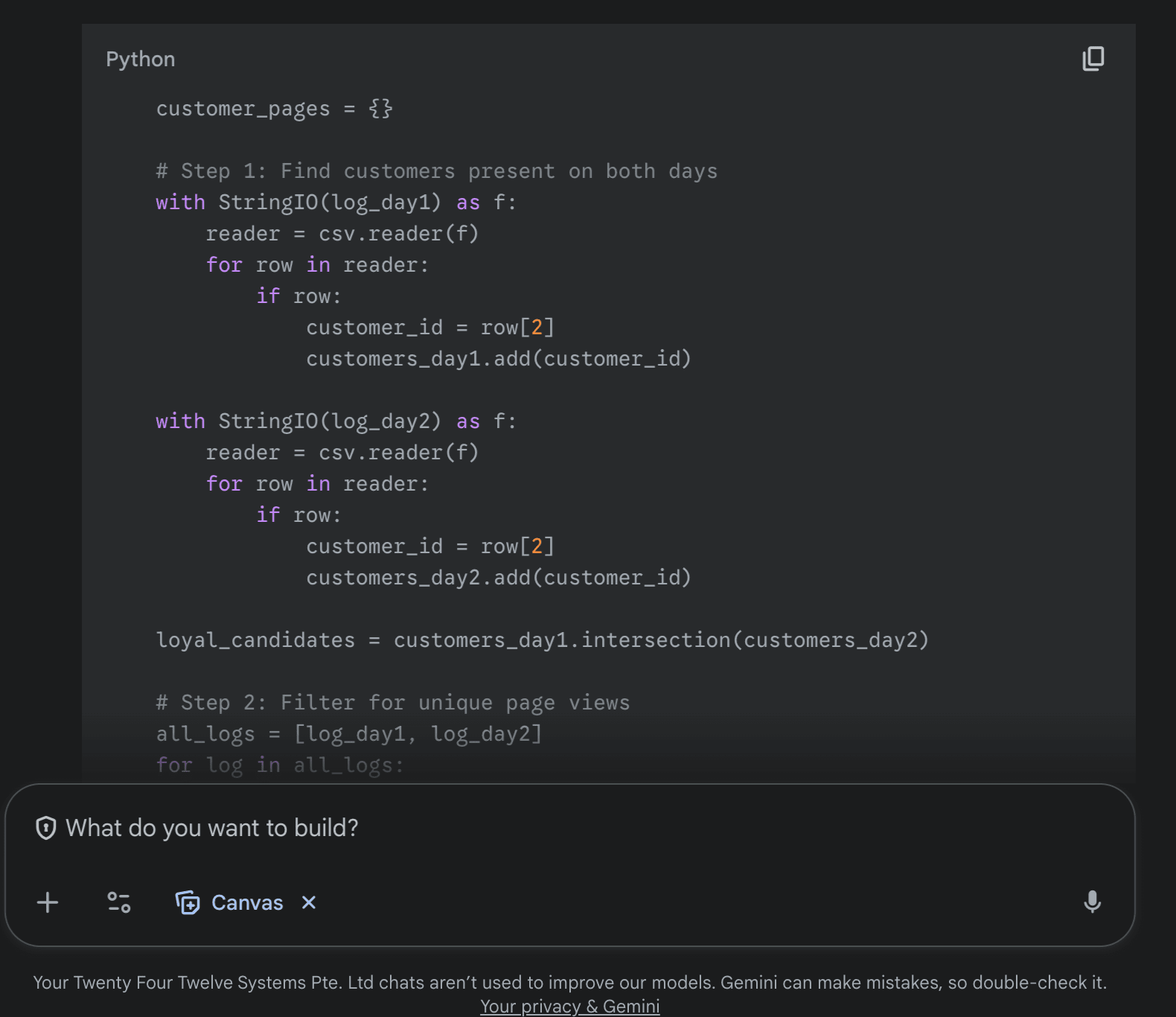This screenshot has width=1176, height=1017.
Task: Click '# Step 2: Filter for unique page views'
Action: 393,703
